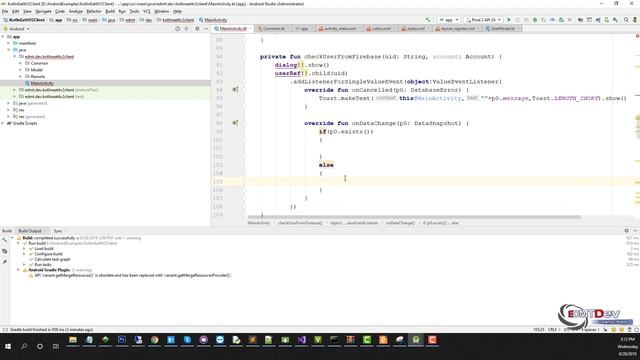Open the Refactor menu

(94, 11)
